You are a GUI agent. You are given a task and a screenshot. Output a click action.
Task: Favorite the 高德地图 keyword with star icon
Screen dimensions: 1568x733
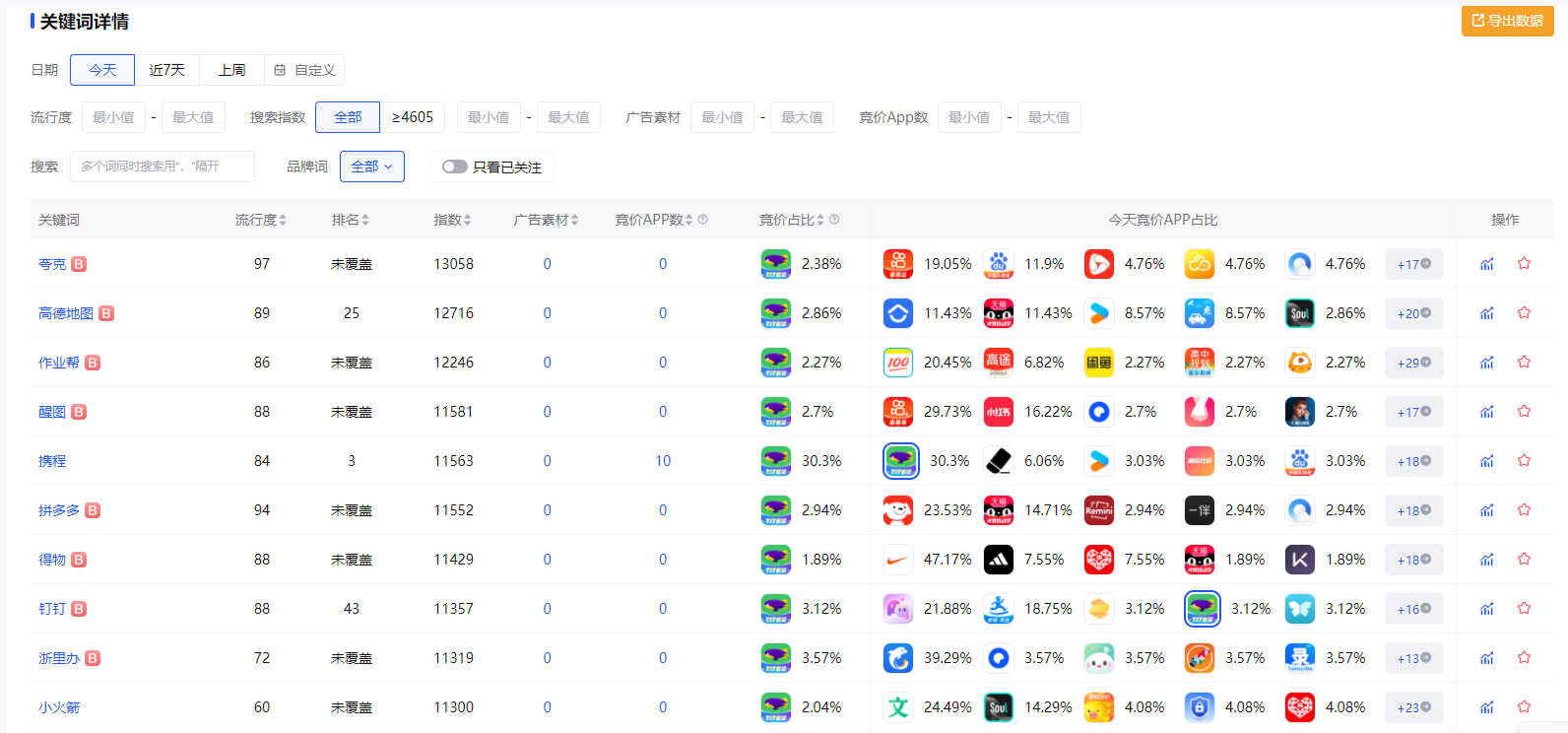pyautogui.click(x=1524, y=313)
